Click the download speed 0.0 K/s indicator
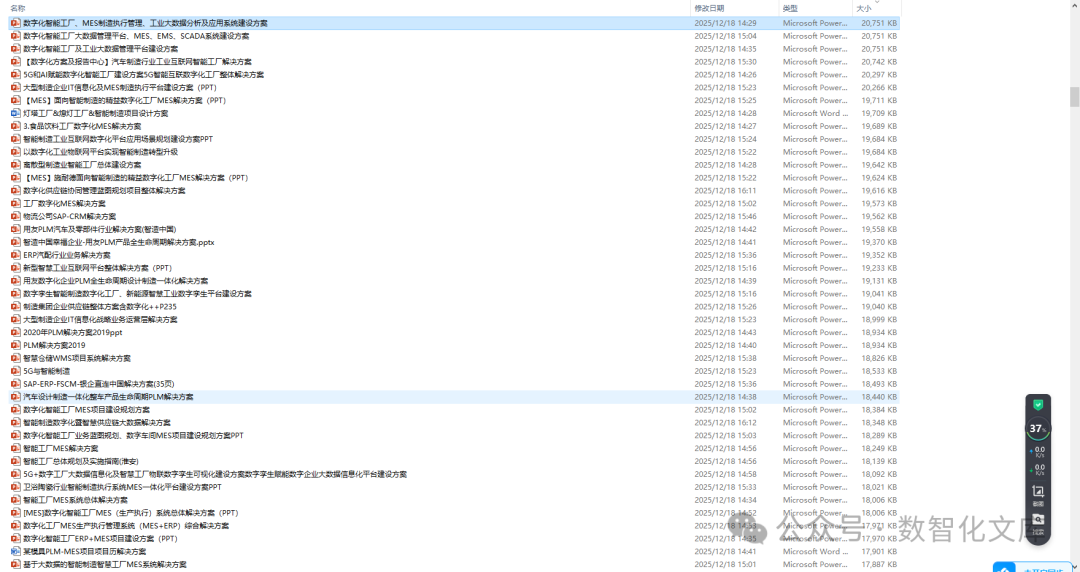 click(1038, 470)
